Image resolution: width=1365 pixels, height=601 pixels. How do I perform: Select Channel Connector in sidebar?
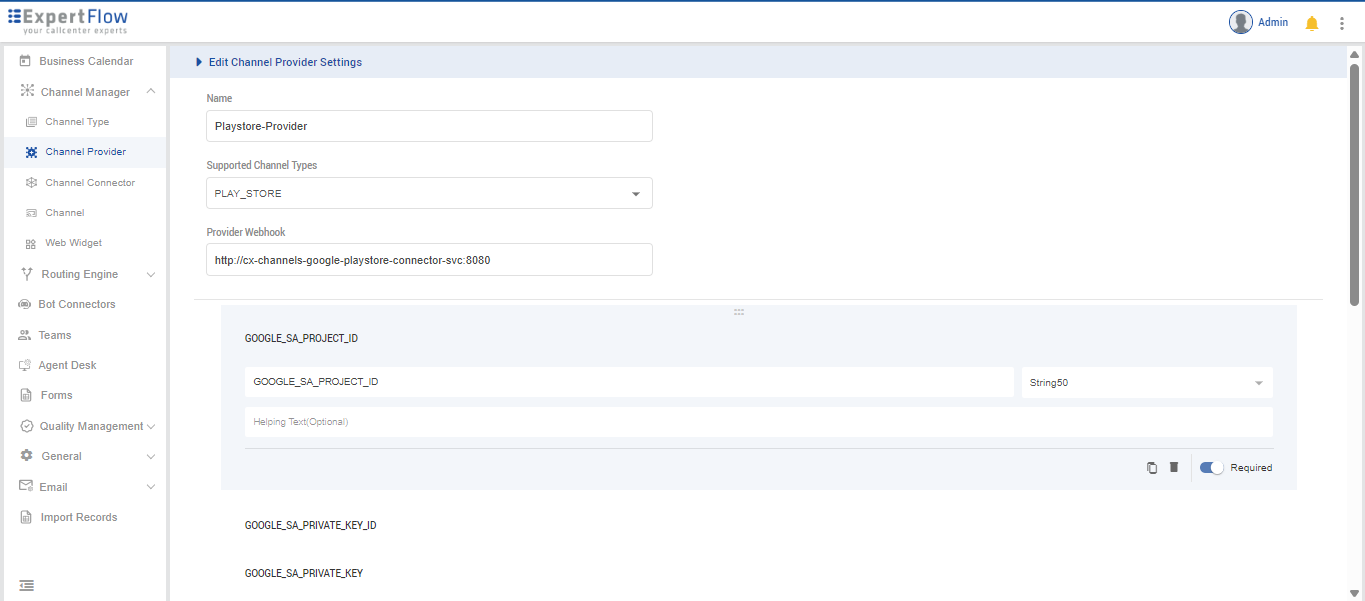pos(90,183)
